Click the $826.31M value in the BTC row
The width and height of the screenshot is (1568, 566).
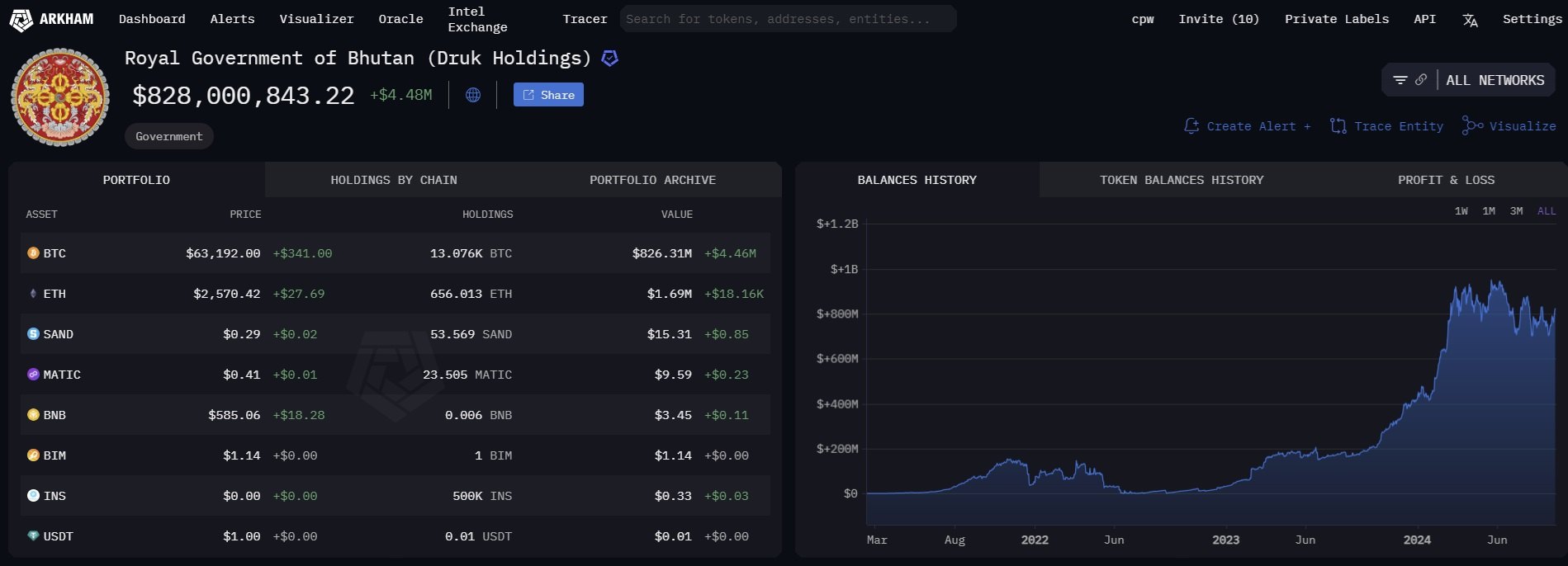pyautogui.click(x=662, y=253)
